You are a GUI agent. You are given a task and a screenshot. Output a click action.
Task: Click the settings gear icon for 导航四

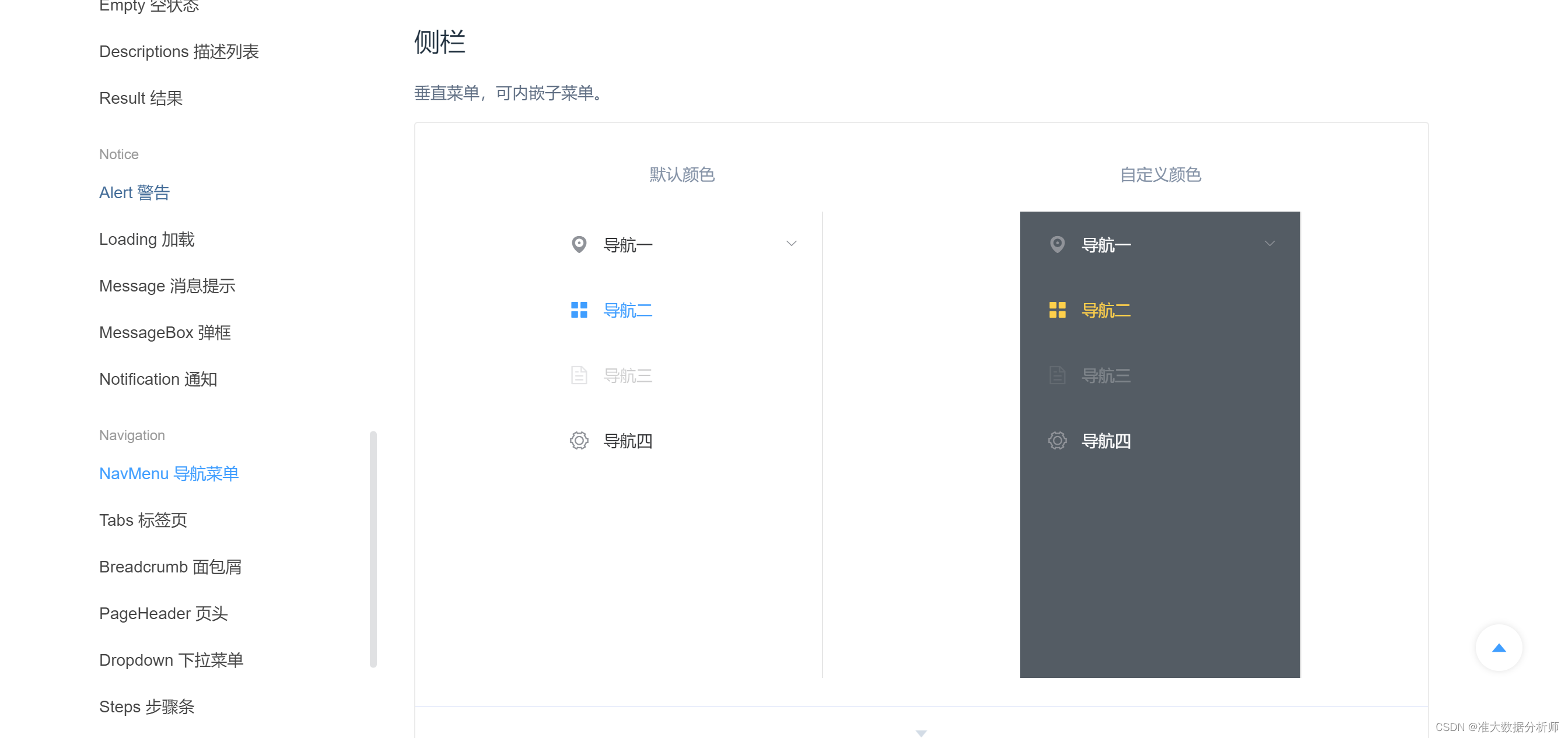579,440
